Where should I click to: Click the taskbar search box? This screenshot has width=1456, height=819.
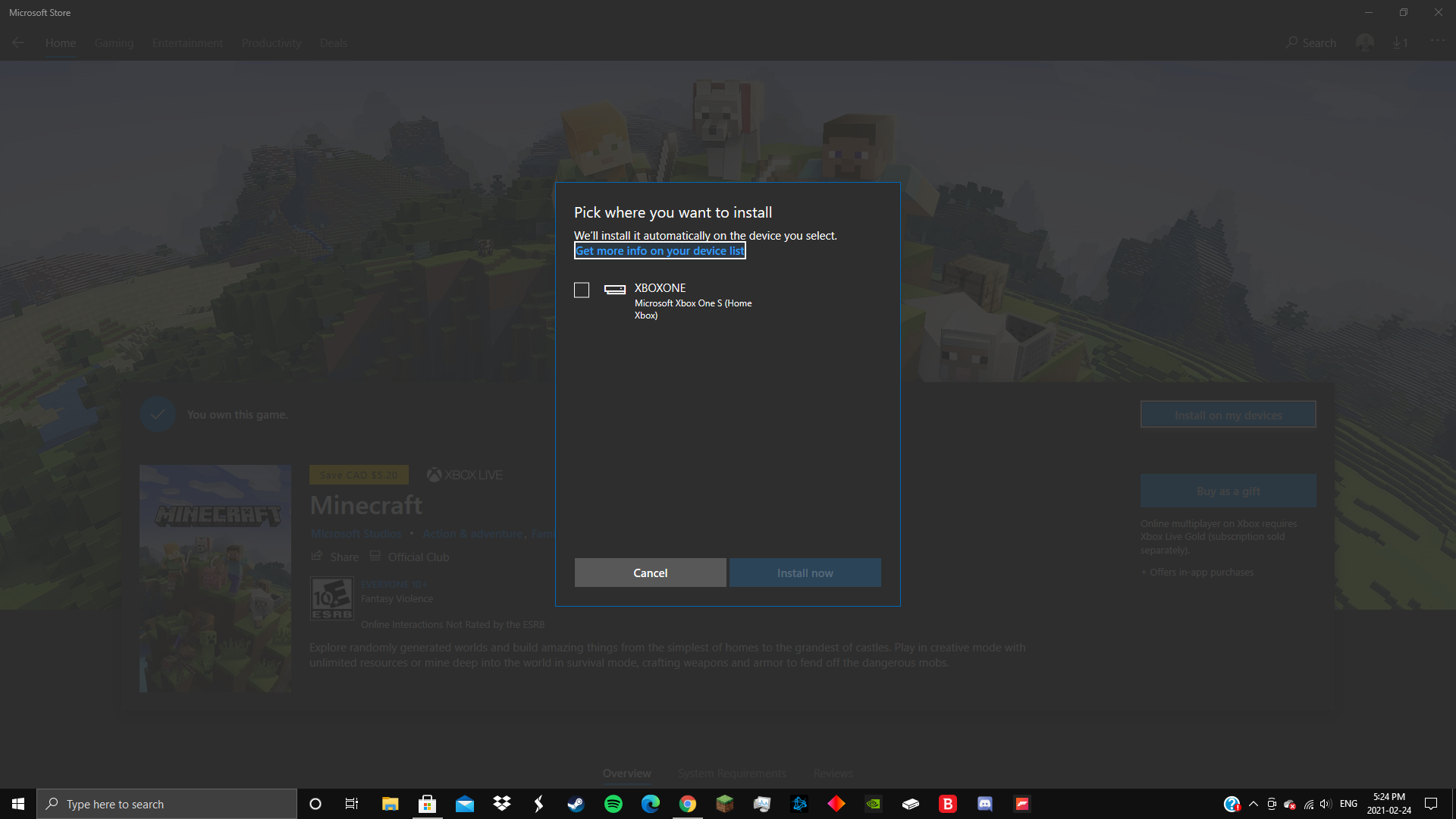pos(167,804)
